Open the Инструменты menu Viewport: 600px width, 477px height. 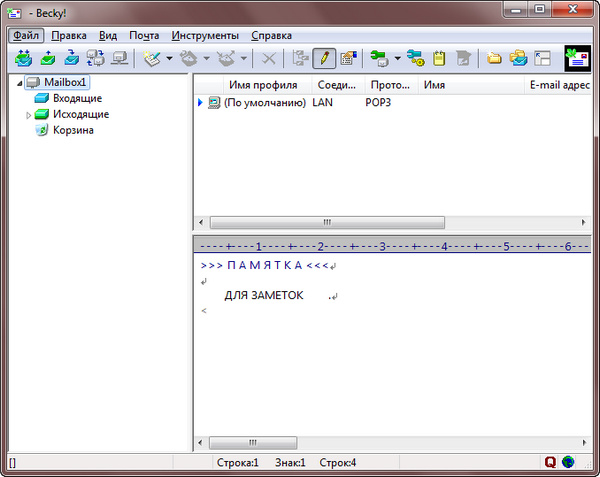[x=205, y=36]
